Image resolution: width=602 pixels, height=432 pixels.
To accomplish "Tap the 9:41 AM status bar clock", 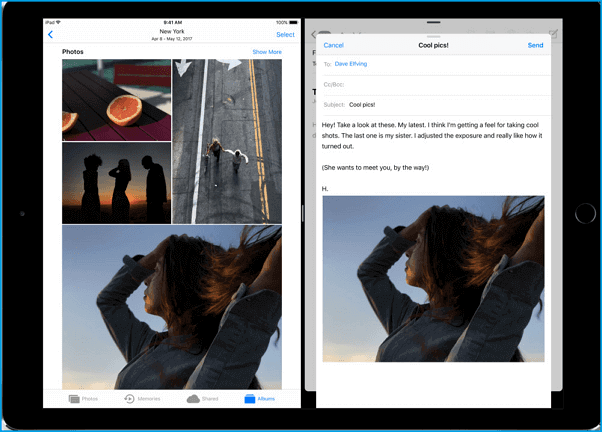I will pyautogui.click(x=173, y=22).
